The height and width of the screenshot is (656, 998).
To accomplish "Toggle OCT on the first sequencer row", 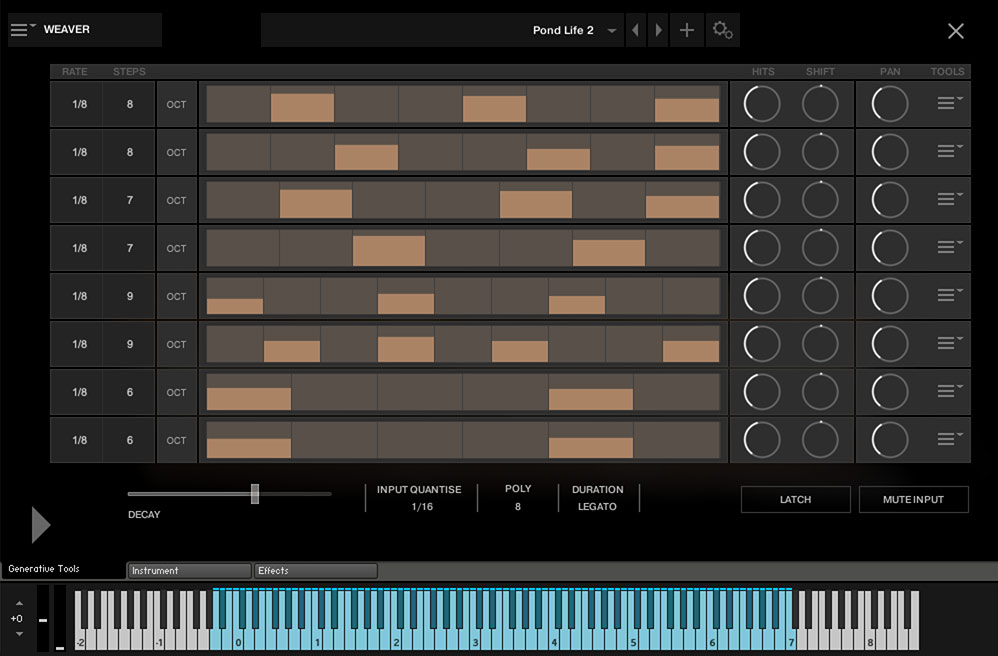I will point(176,103).
